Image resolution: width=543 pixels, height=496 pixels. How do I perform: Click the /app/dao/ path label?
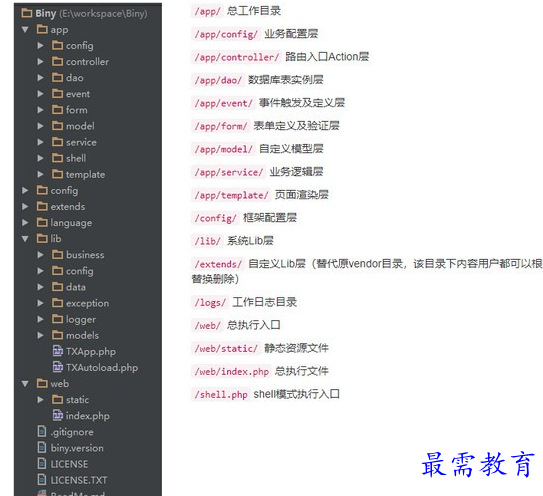point(217,80)
